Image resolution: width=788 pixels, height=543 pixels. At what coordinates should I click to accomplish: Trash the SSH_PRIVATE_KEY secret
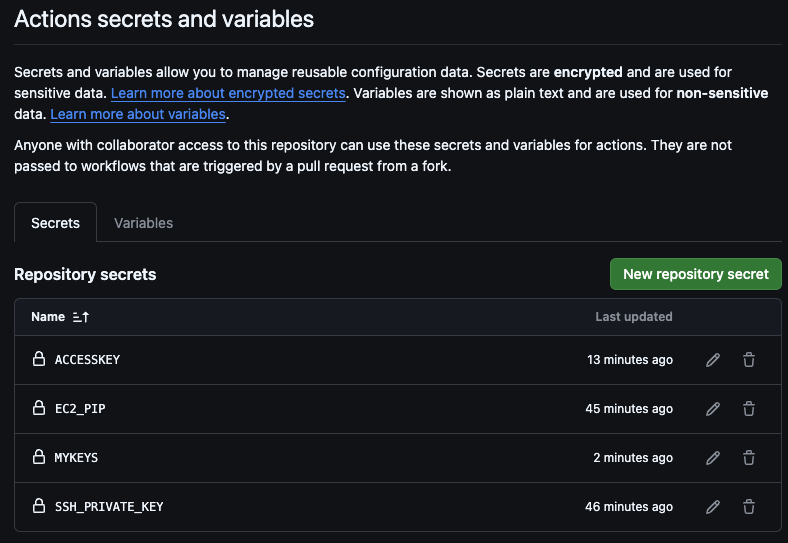pos(748,507)
